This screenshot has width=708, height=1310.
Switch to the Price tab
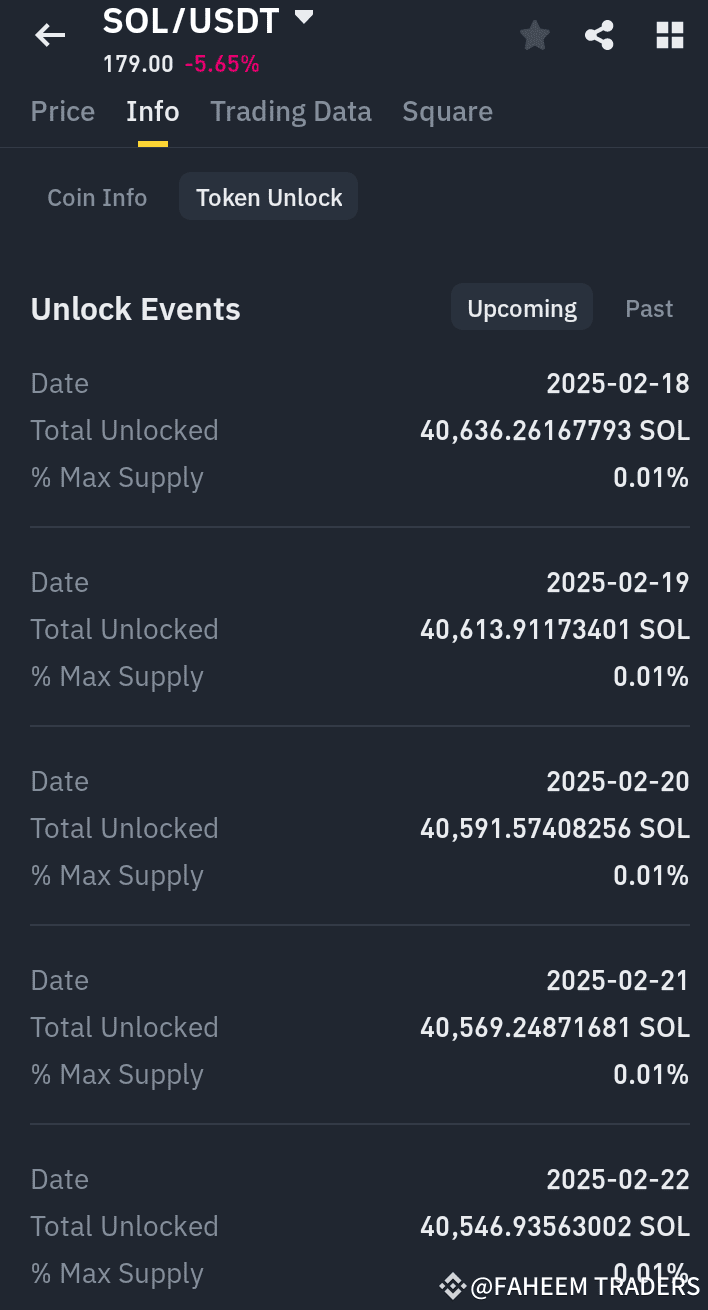coord(63,111)
